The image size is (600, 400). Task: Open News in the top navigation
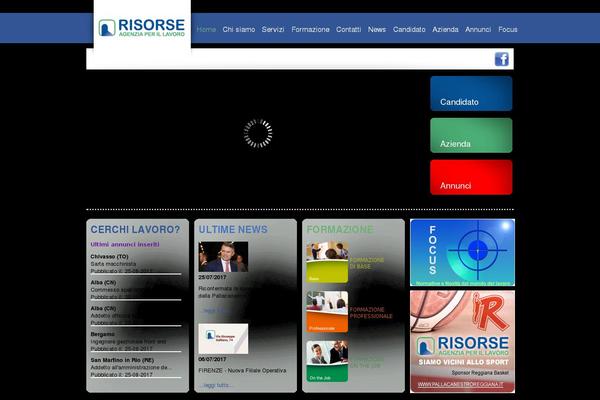point(377,29)
